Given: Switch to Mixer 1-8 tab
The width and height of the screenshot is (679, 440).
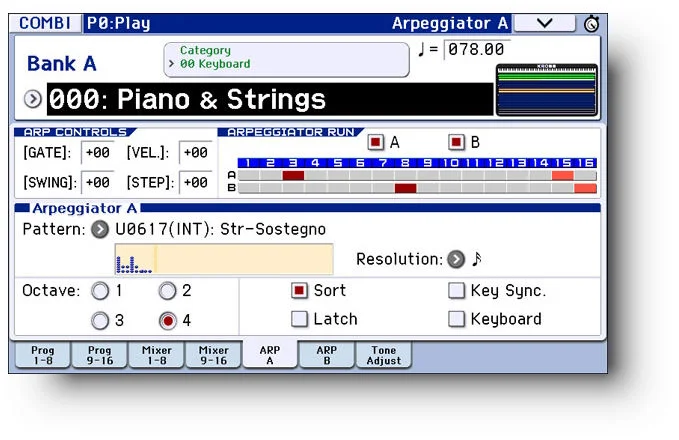Looking at the screenshot, I should pyautogui.click(x=157, y=355).
